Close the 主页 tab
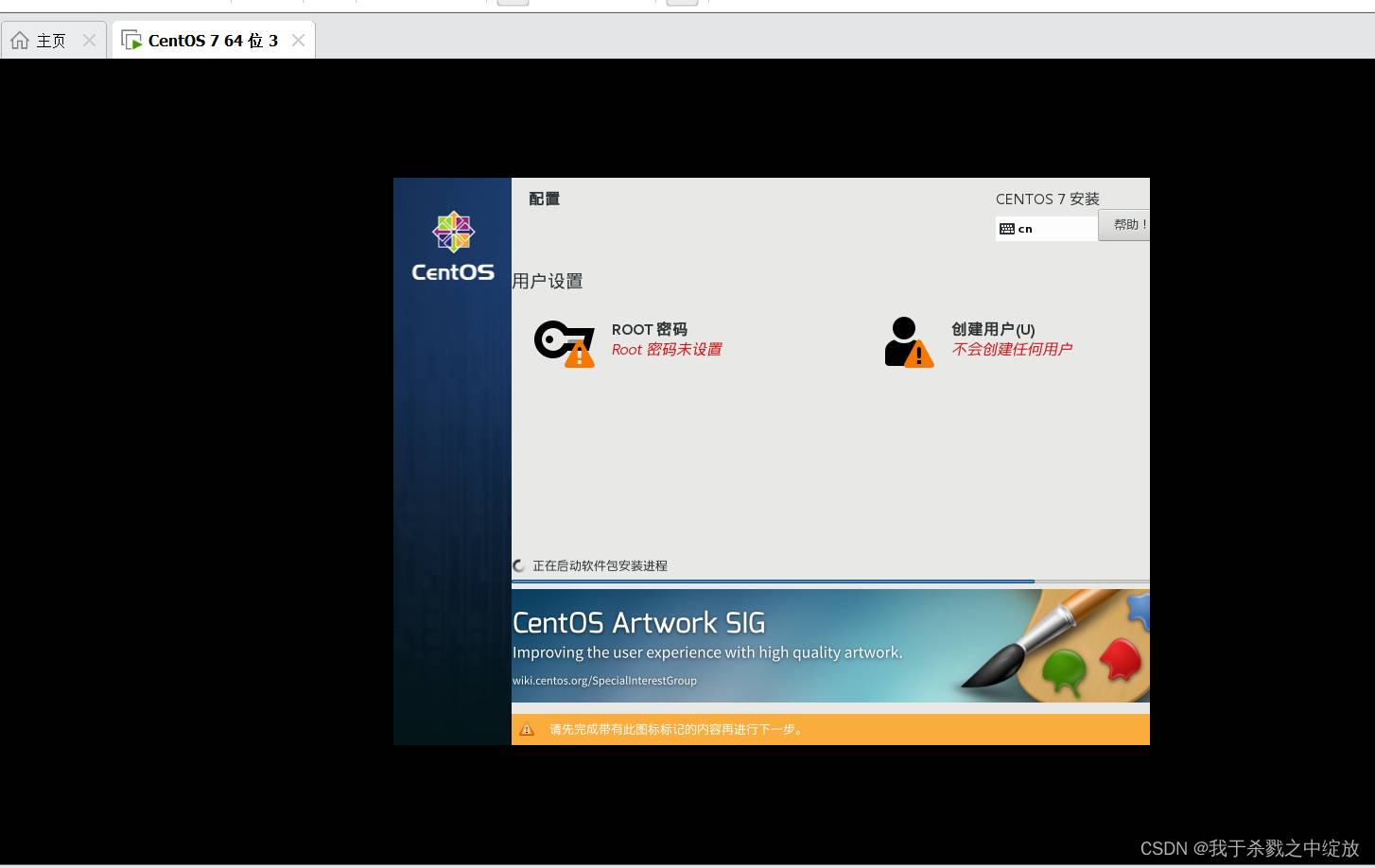This screenshot has width=1375, height=868. [89, 41]
